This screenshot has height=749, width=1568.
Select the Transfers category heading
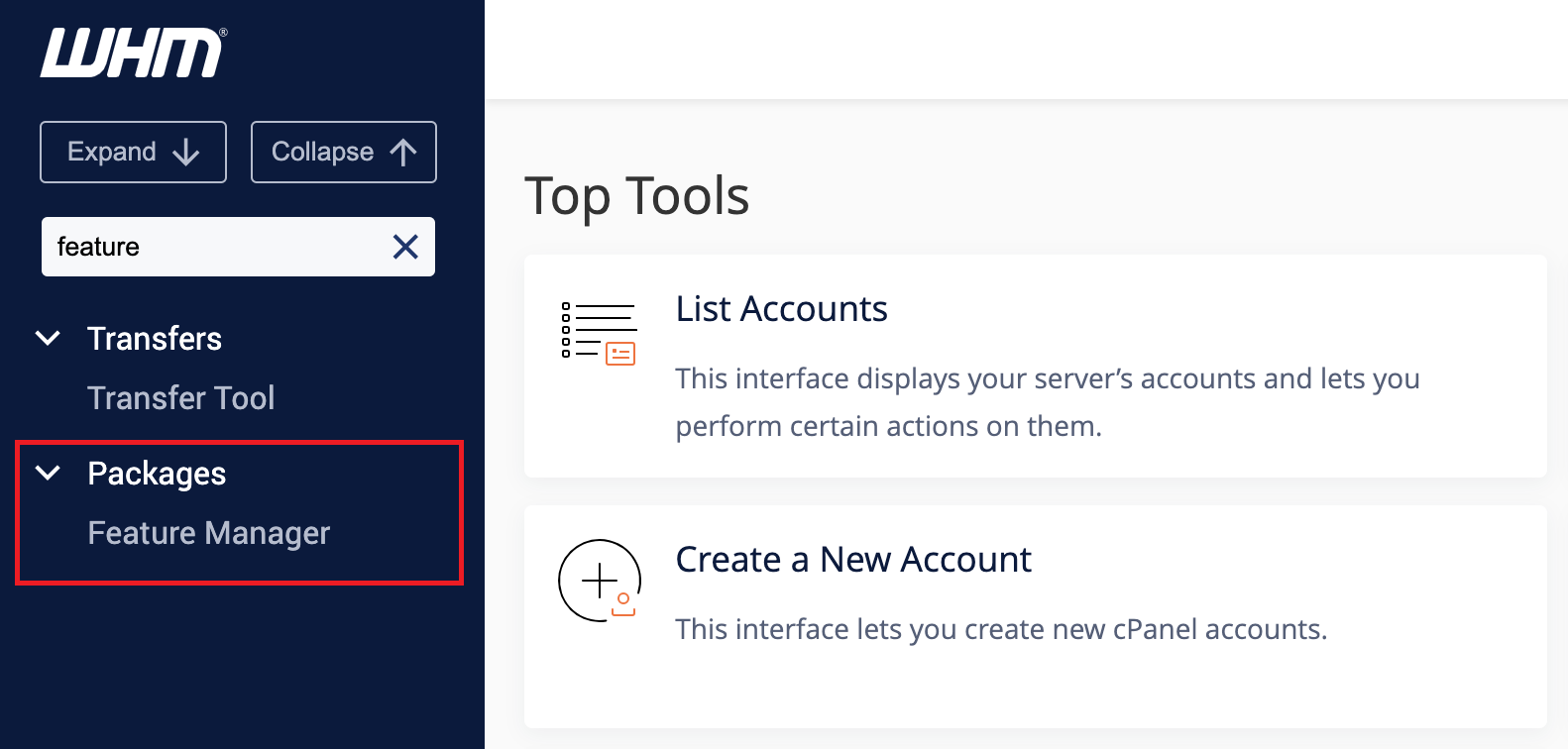(155, 339)
